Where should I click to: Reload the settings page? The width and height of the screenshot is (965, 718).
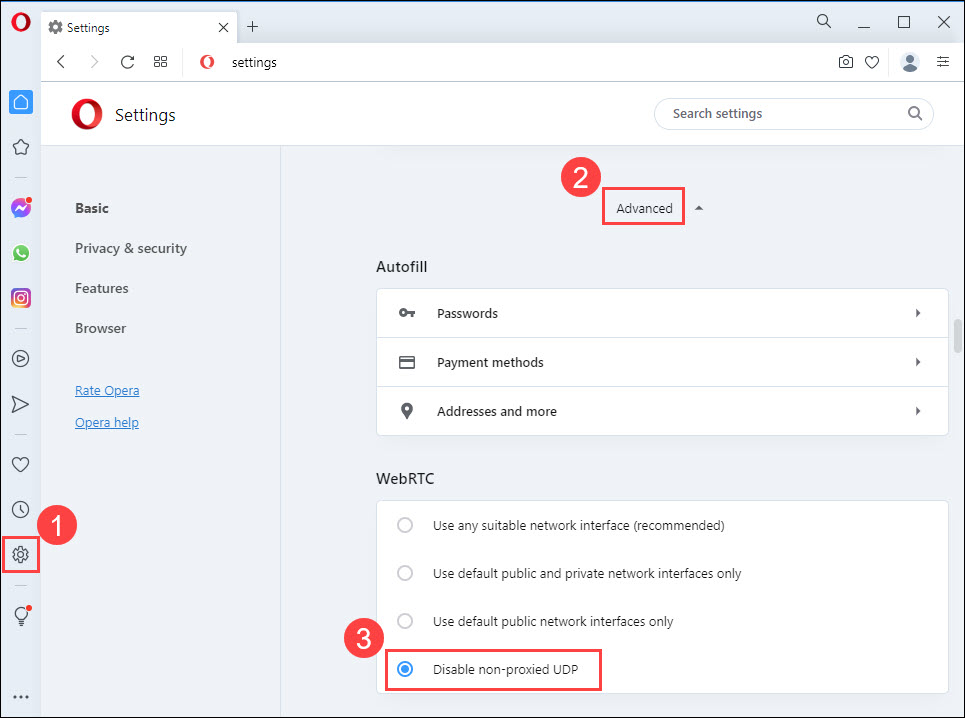[127, 62]
